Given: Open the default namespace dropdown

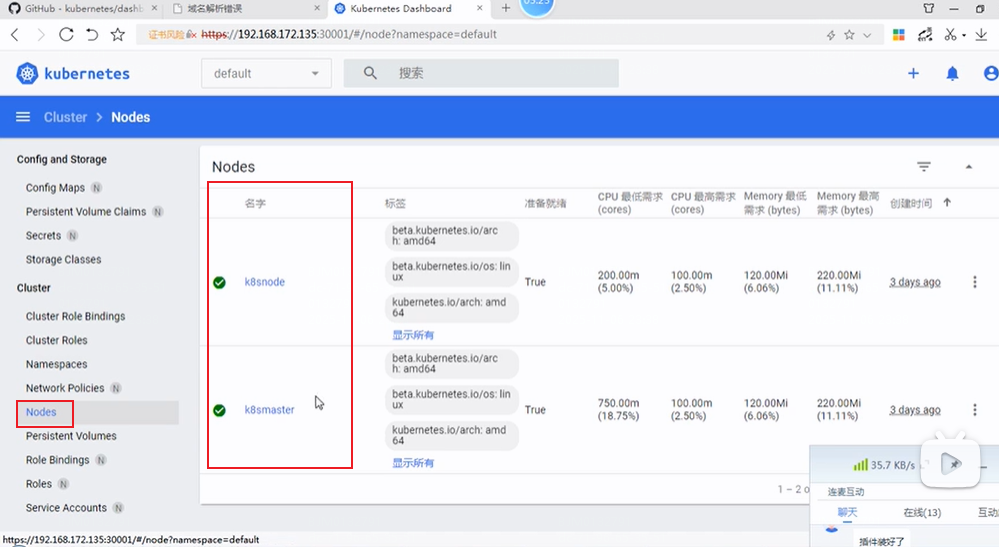Looking at the screenshot, I should pyautogui.click(x=266, y=73).
